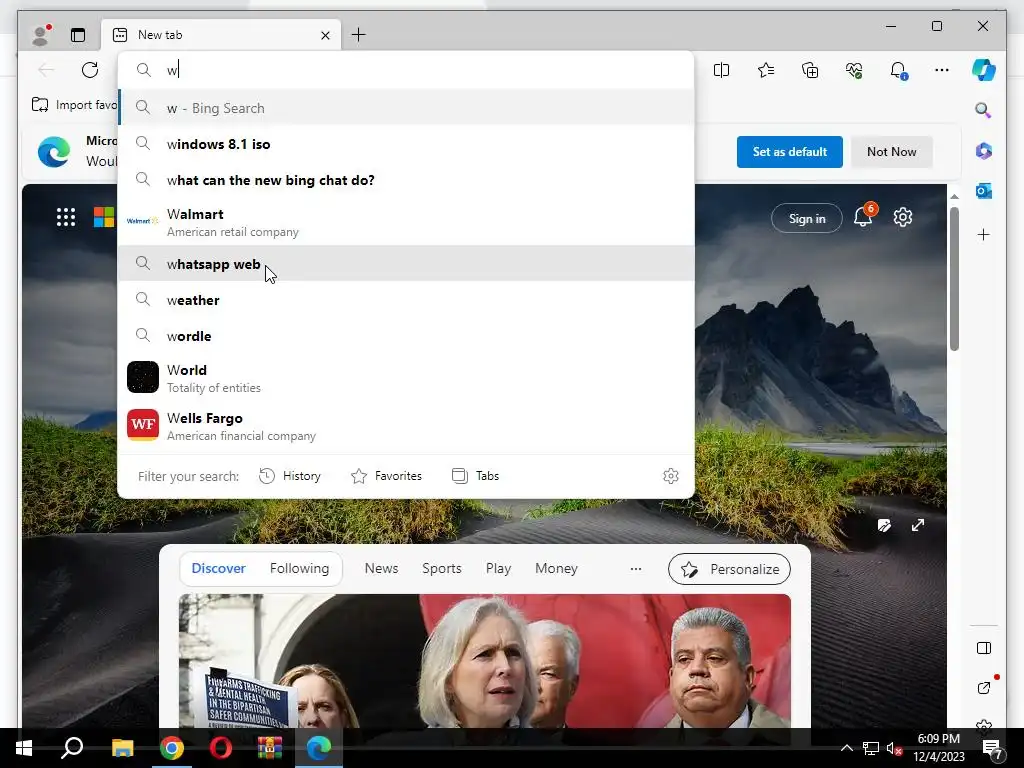Open taskbar search magnifier
The height and width of the screenshot is (768, 1024).
pyautogui.click(x=72, y=748)
